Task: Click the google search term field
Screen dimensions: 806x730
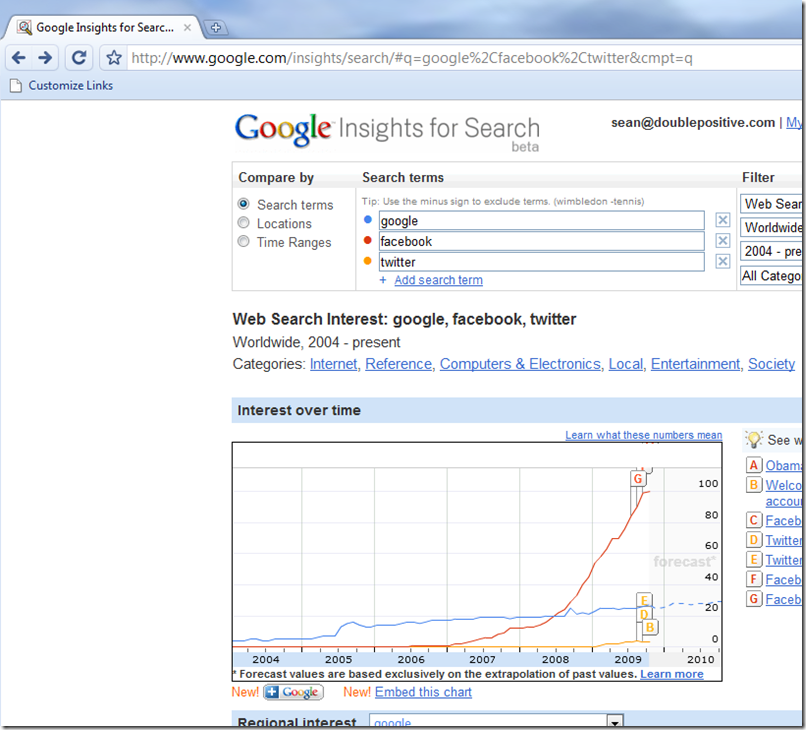Action: click(542, 221)
